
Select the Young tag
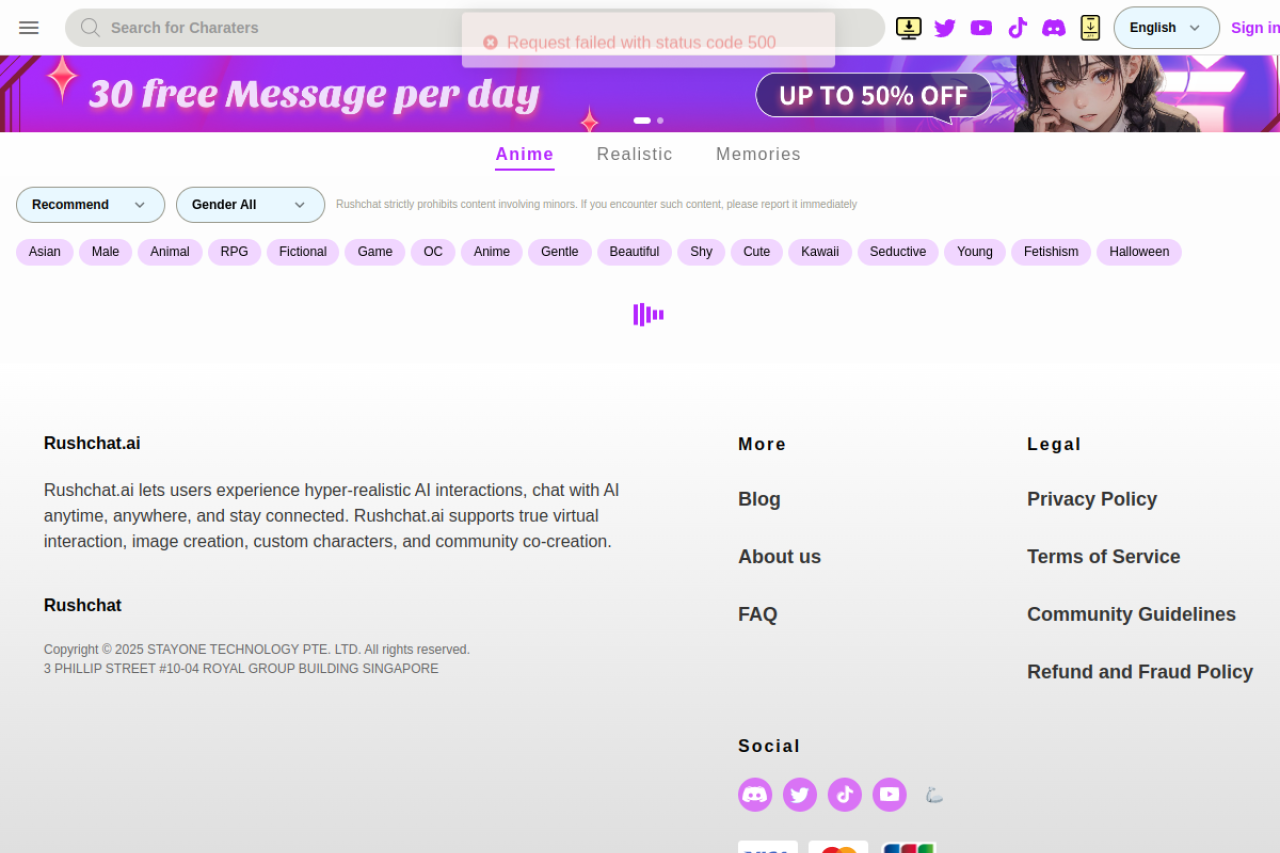click(x=975, y=252)
